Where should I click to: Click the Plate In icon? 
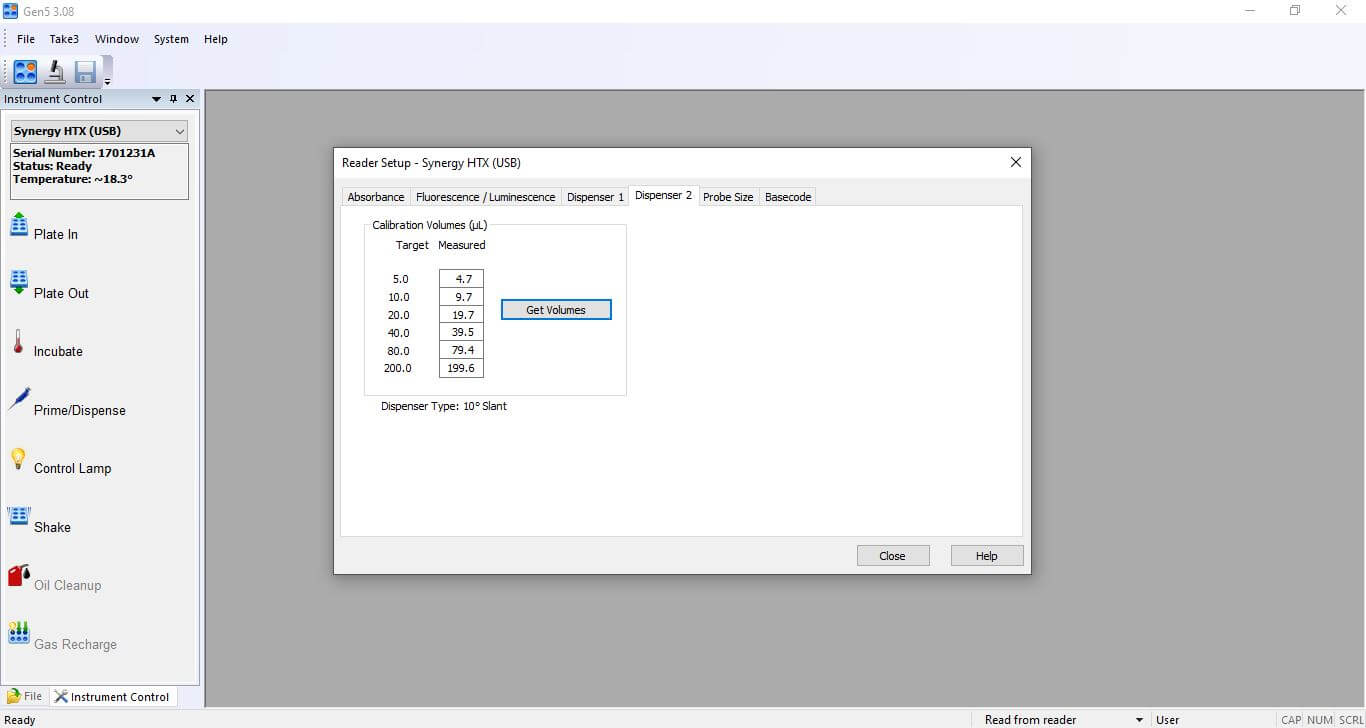(19, 225)
